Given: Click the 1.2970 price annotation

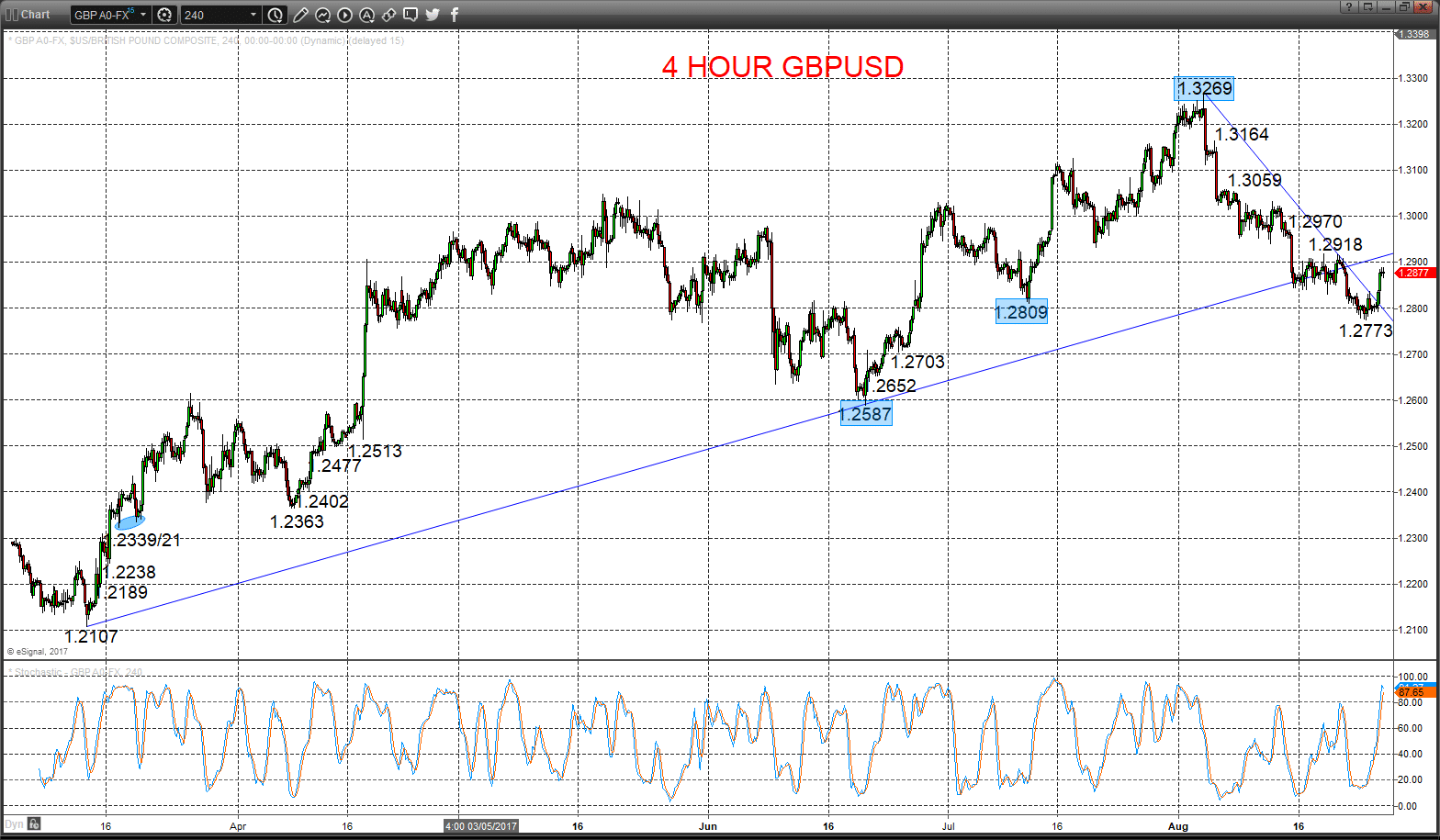Looking at the screenshot, I should tap(1315, 221).
